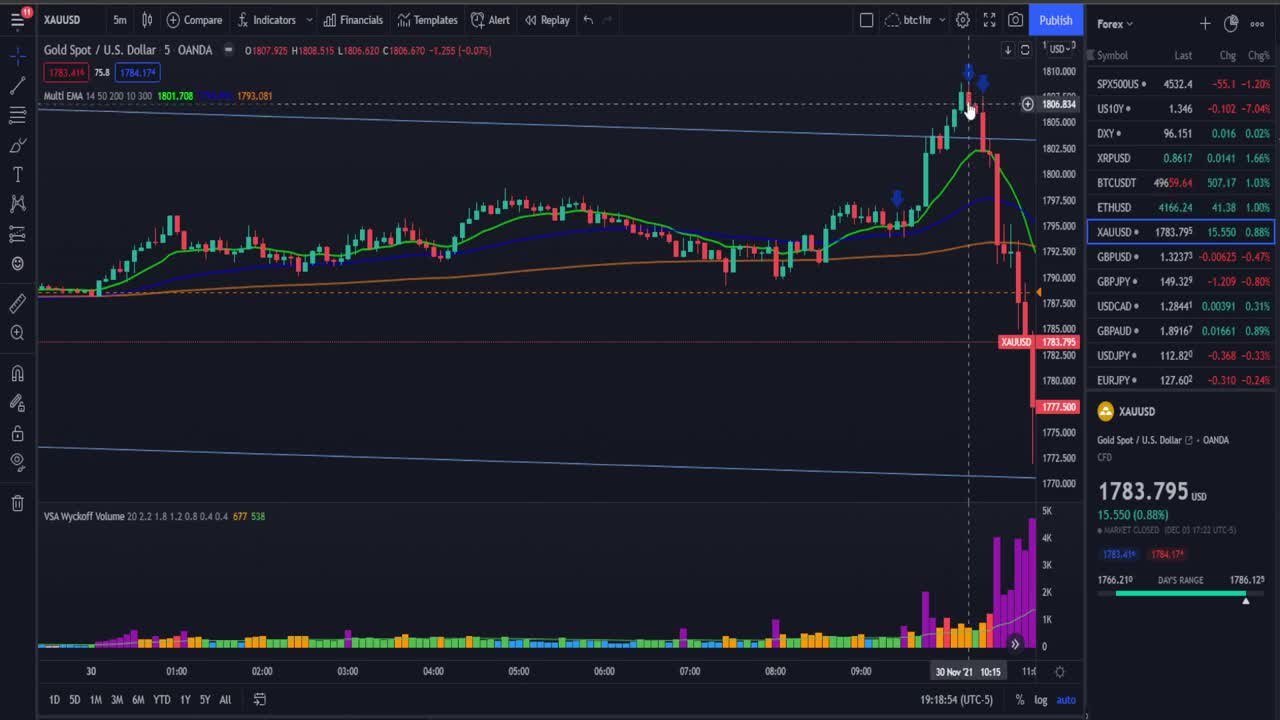Activate the zoom in tool
This screenshot has height=720, width=1280.
coord(17,333)
